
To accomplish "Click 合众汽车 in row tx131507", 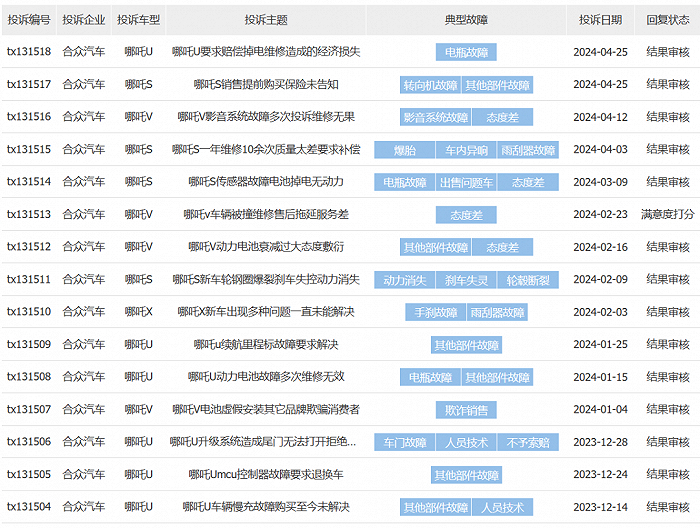I will [83, 410].
